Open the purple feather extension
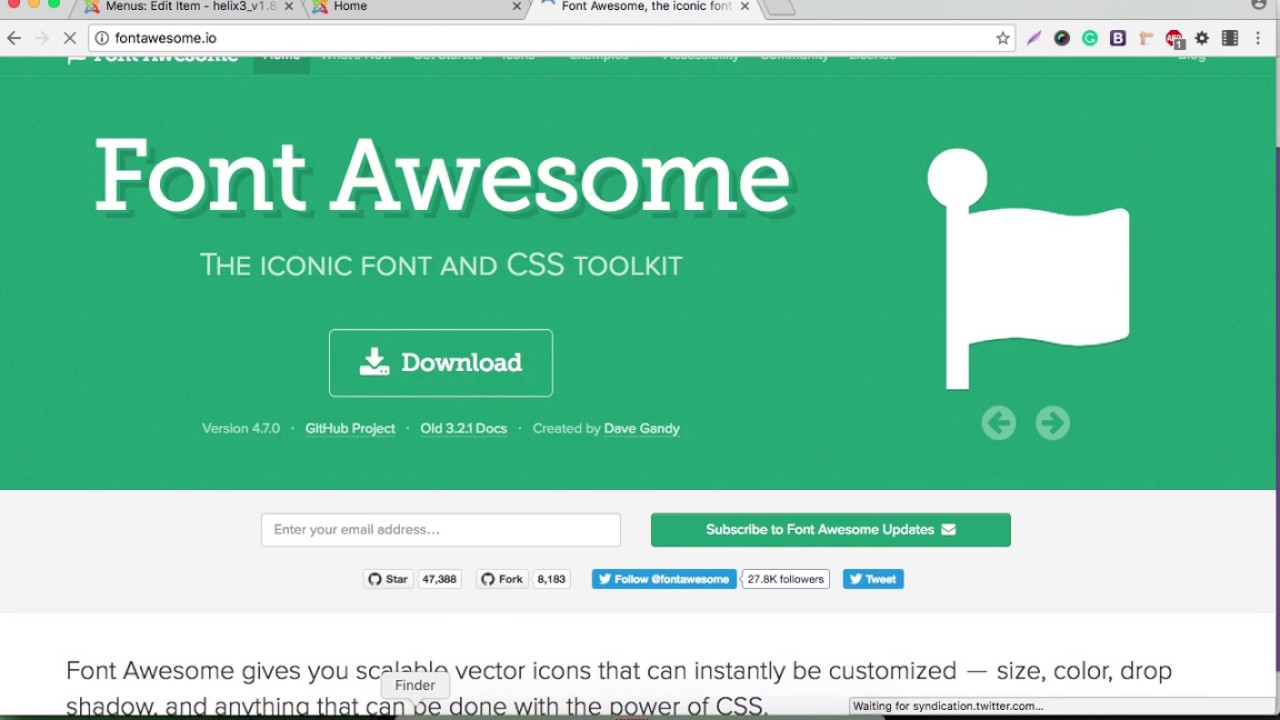This screenshot has width=1280, height=720. click(x=1034, y=38)
